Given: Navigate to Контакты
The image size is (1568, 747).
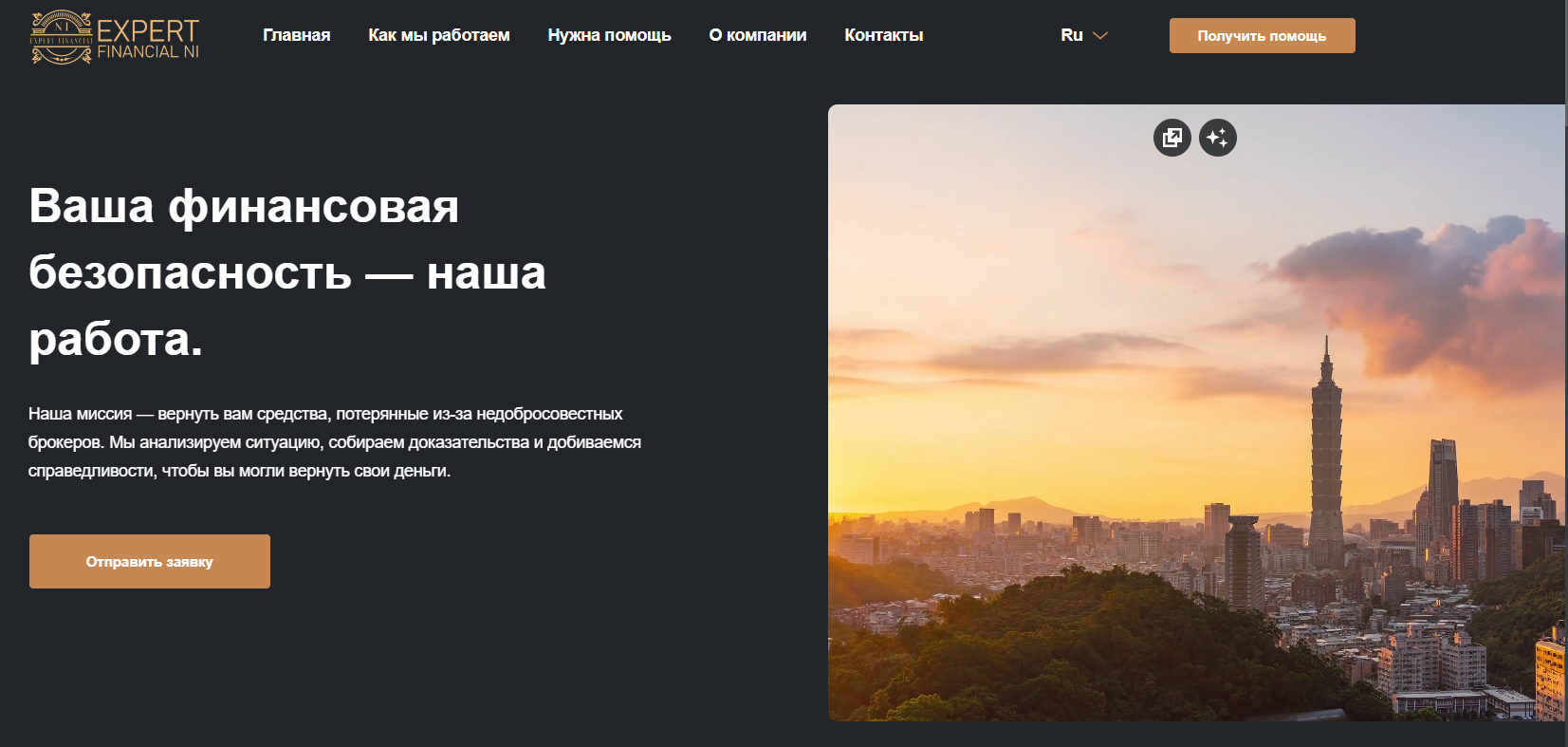Looking at the screenshot, I should (883, 35).
